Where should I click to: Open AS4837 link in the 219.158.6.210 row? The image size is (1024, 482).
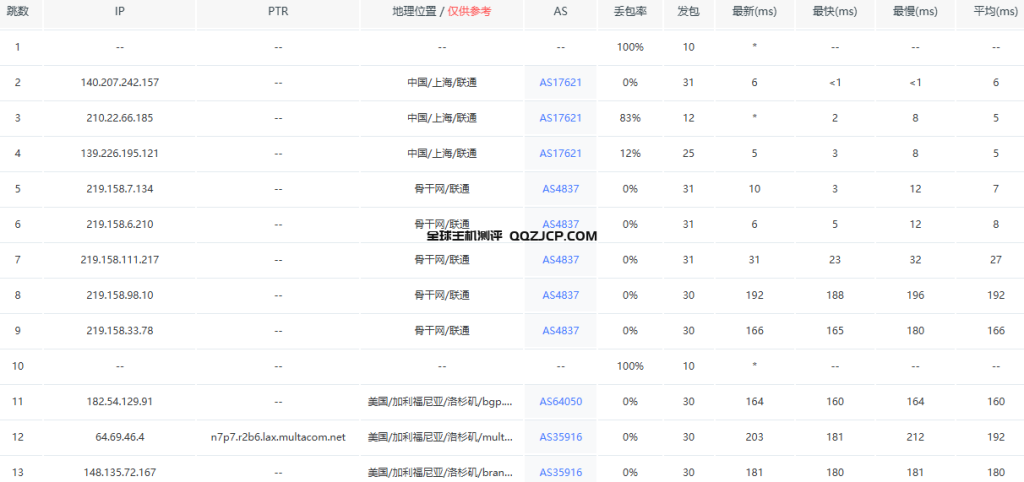(x=560, y=224)
